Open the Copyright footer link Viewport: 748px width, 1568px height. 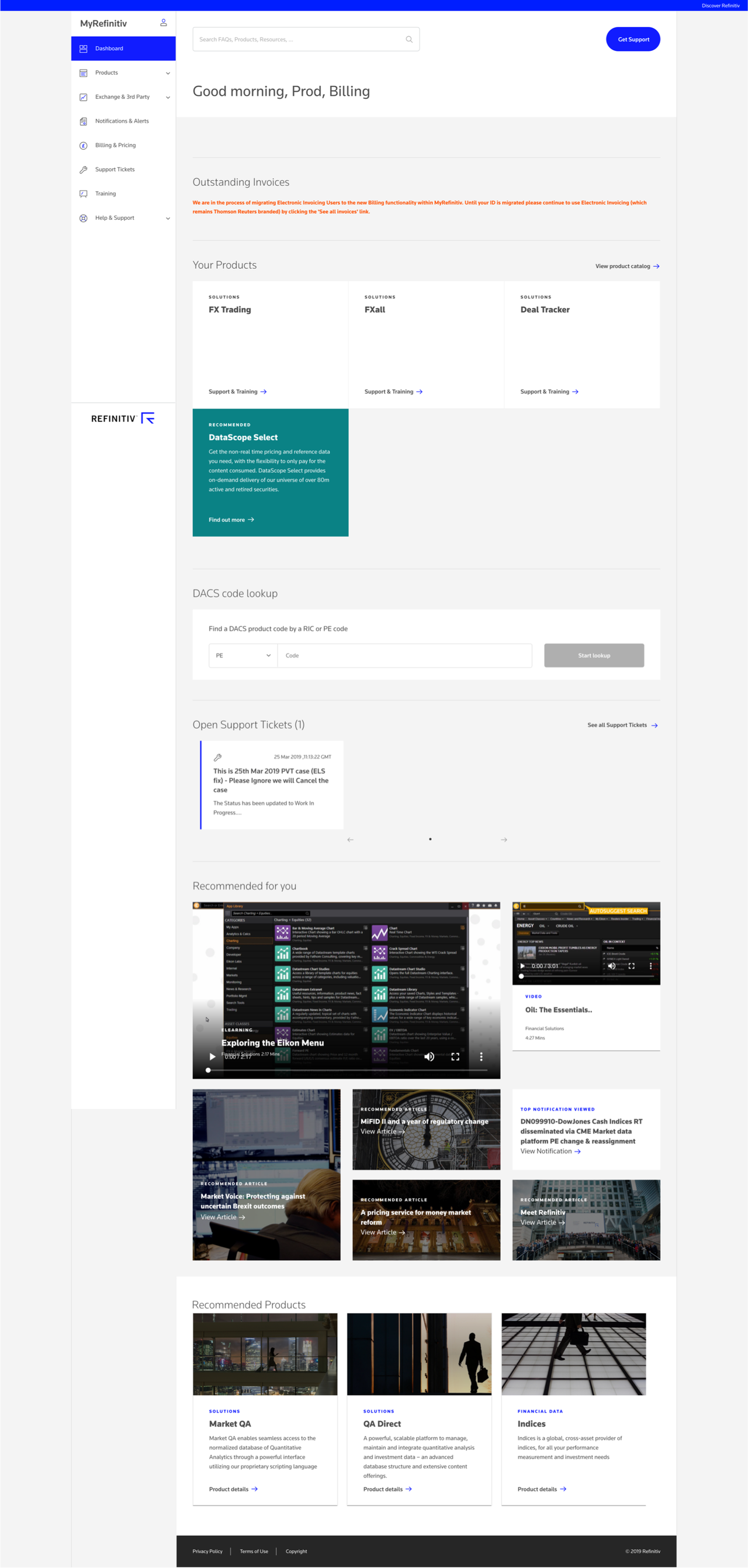pos(296,1552)
